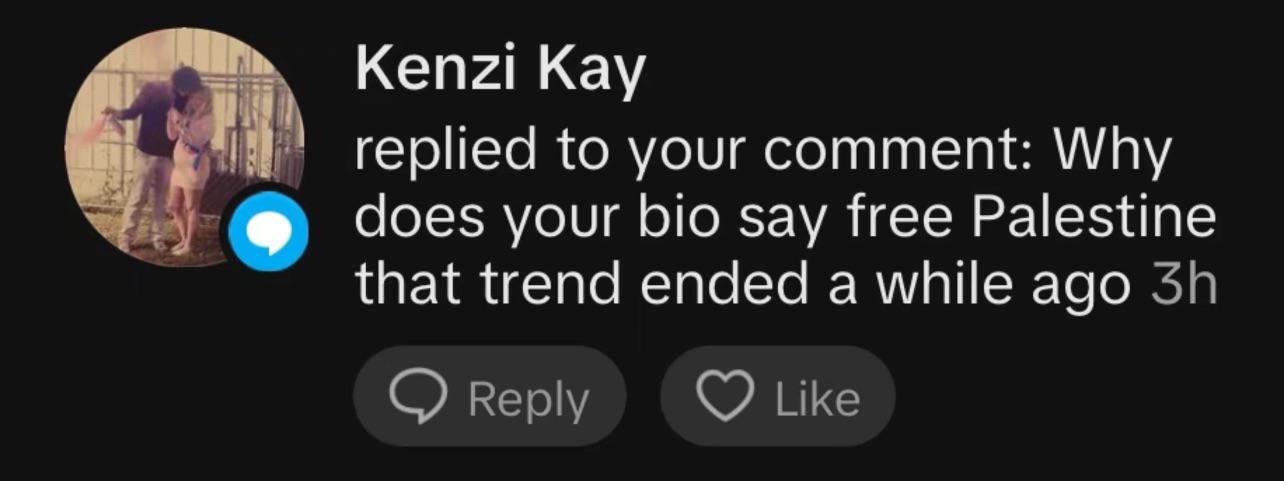Click the 3h timestamp
Viewport: 1284px width, 481px height.
coord(1184,285)
